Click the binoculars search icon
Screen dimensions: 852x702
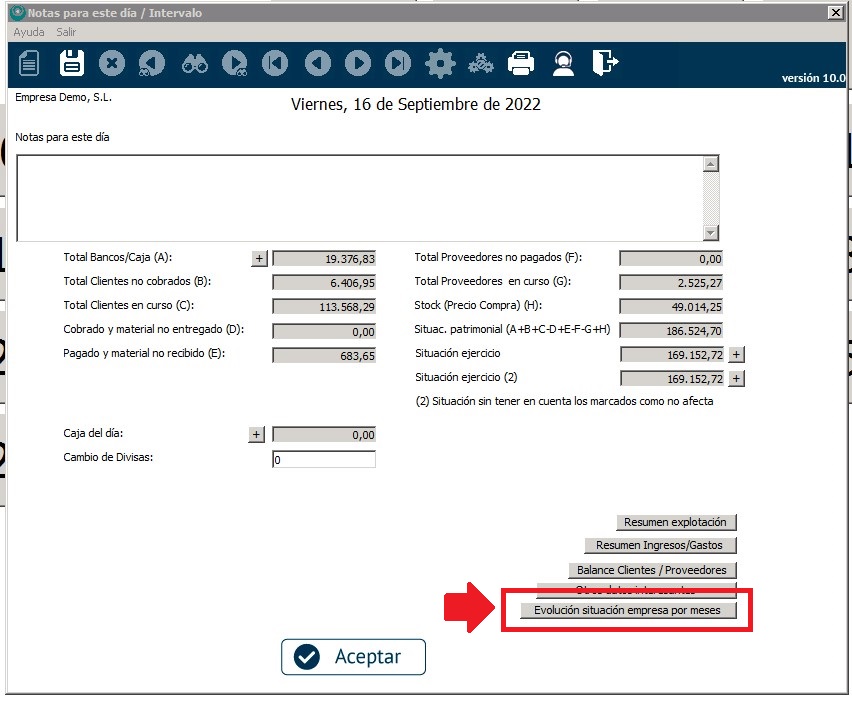tap(194, 64)
